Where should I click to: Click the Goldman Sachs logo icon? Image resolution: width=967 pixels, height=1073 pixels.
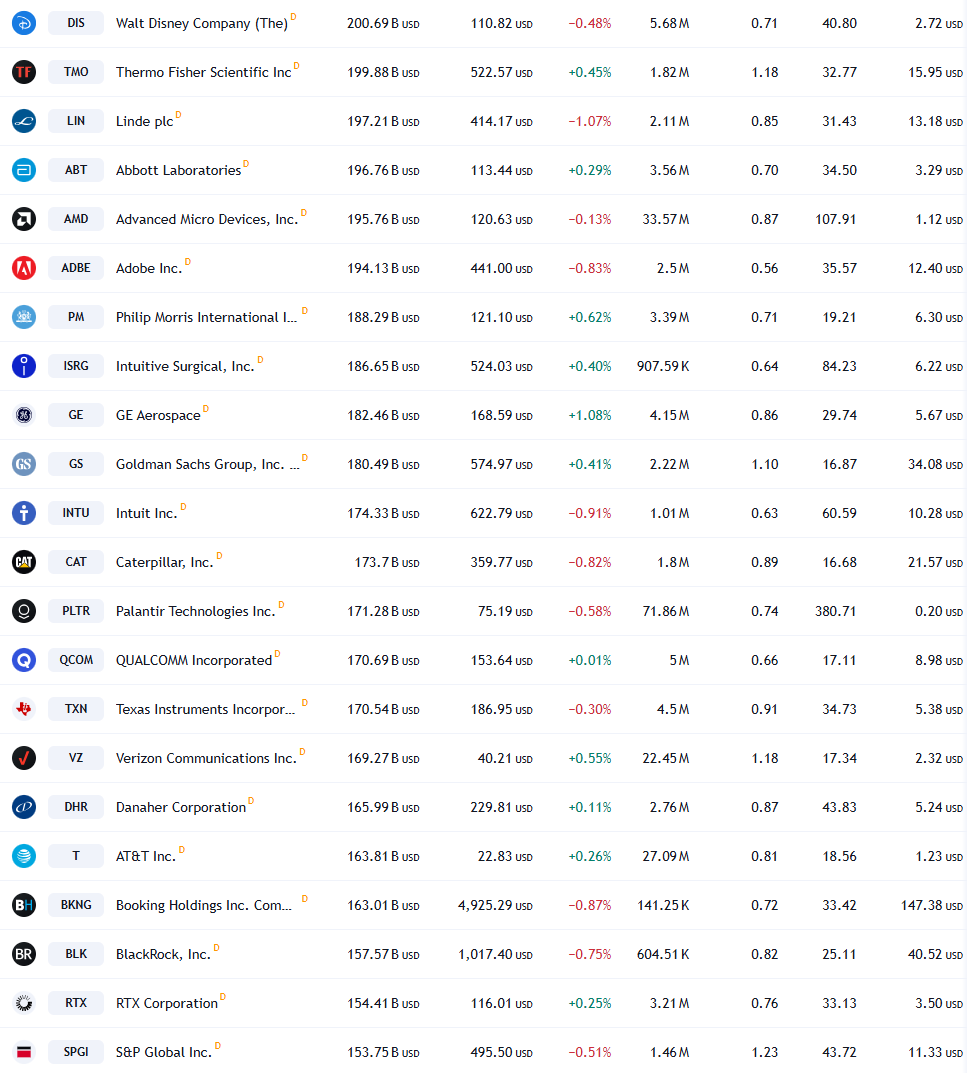pyautogui.click(x=24, y=464)
